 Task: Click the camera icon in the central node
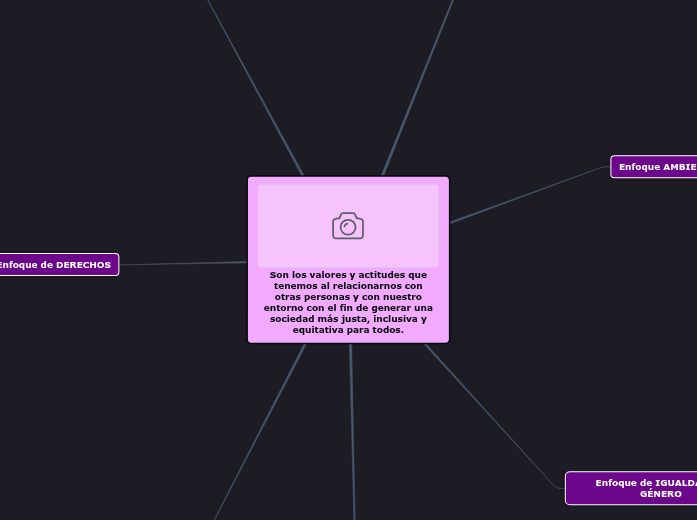[348, 226]
